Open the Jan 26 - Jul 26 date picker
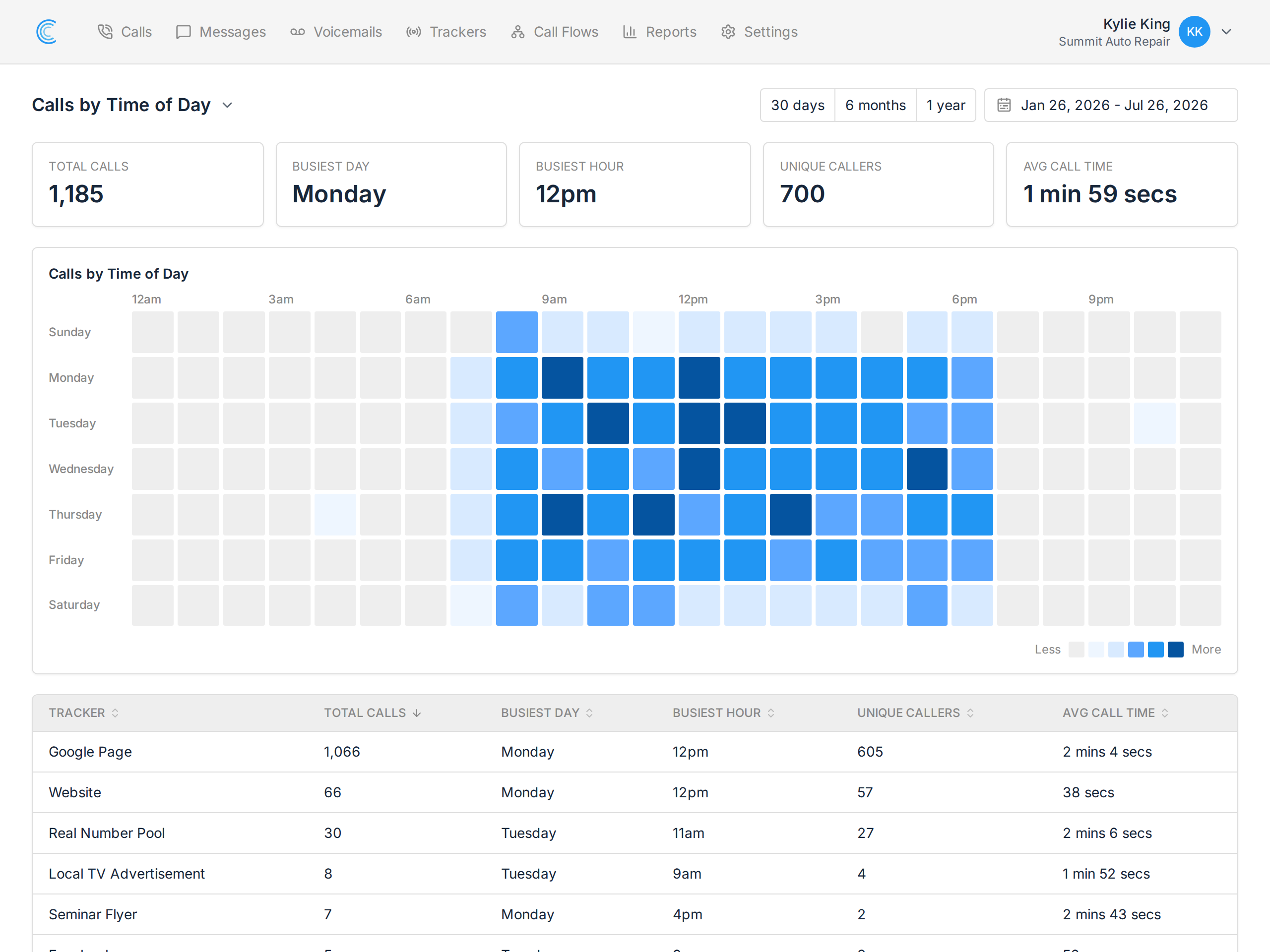1270x952 pixels. 1110,105
